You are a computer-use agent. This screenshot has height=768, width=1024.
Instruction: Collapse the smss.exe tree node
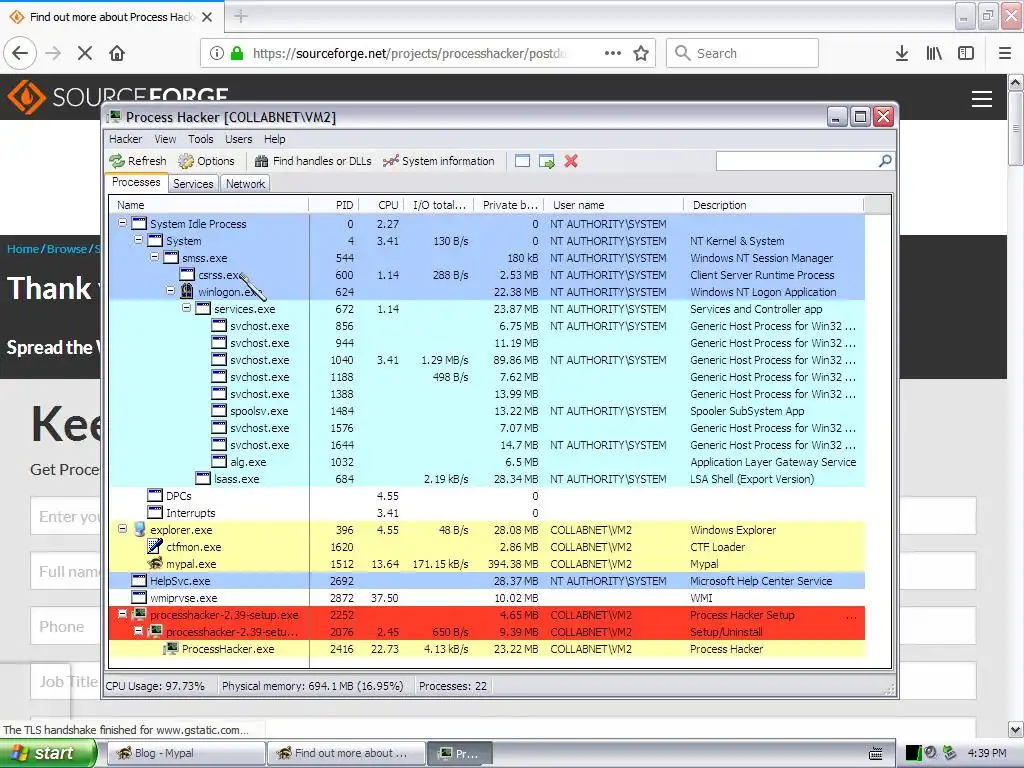tap(155, 257)
